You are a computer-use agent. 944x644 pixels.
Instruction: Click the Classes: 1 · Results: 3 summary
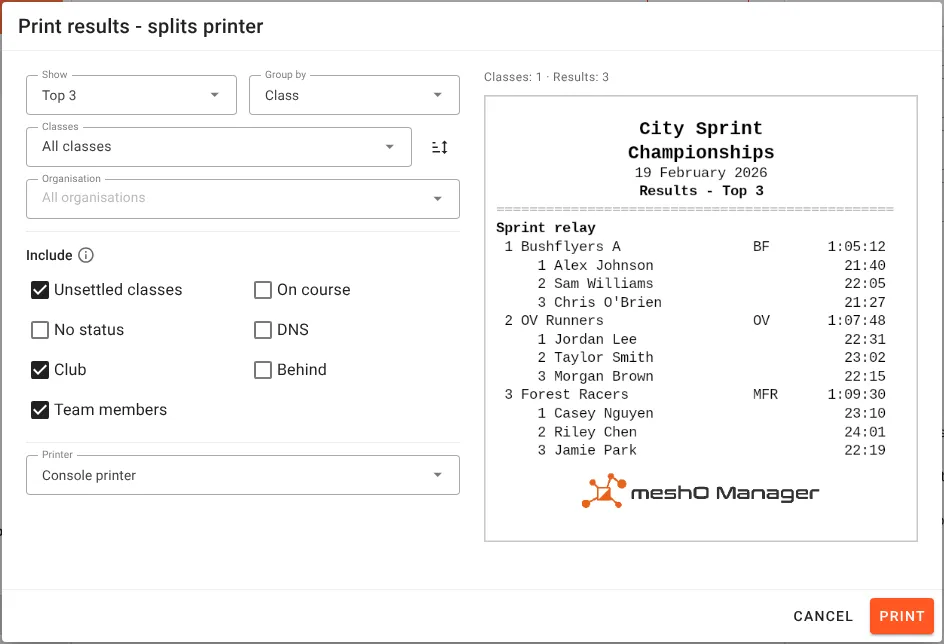[x=546, y=77]
